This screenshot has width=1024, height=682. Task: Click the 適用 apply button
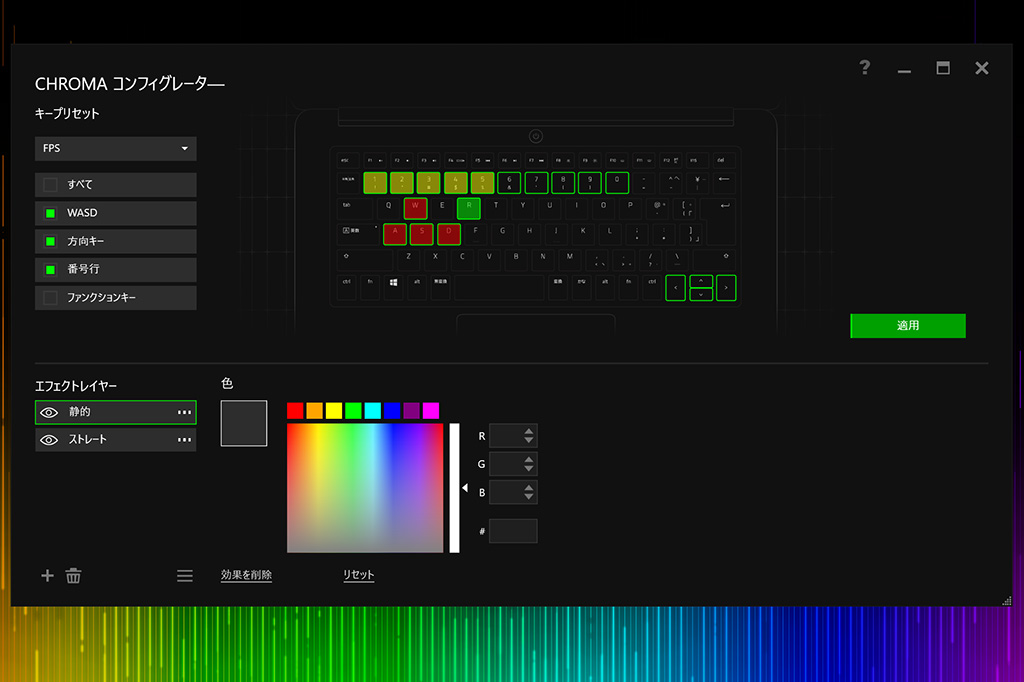click(908, 325)
